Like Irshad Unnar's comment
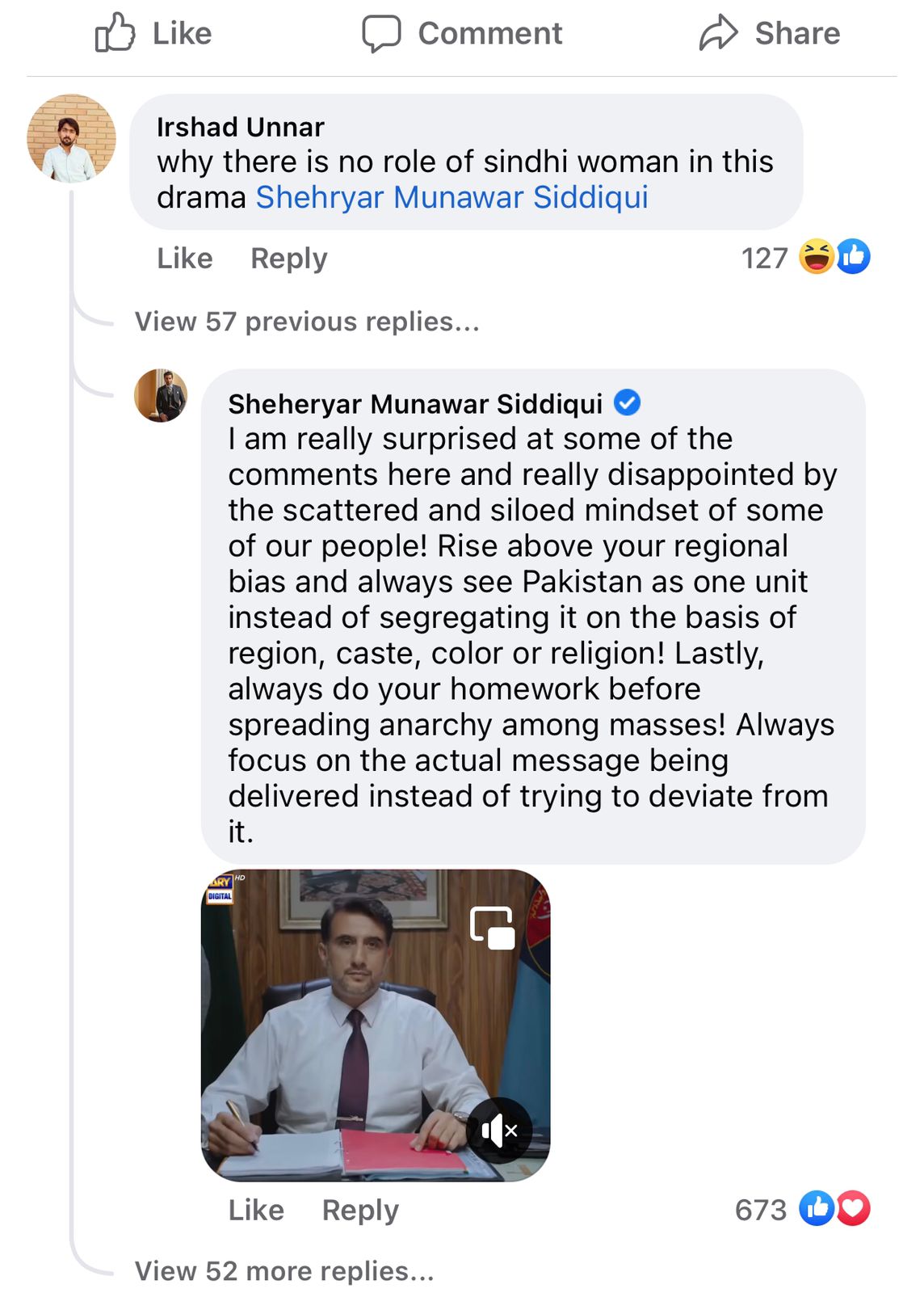The width and height of the screenshot is (924, 1293). [x=185, y=259]
